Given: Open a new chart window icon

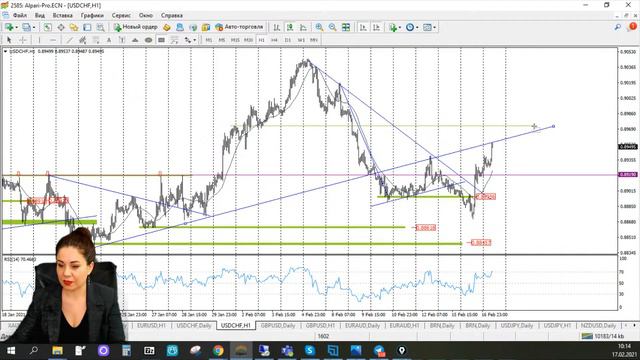Looking at the screenshot, I should coord(9,27).
